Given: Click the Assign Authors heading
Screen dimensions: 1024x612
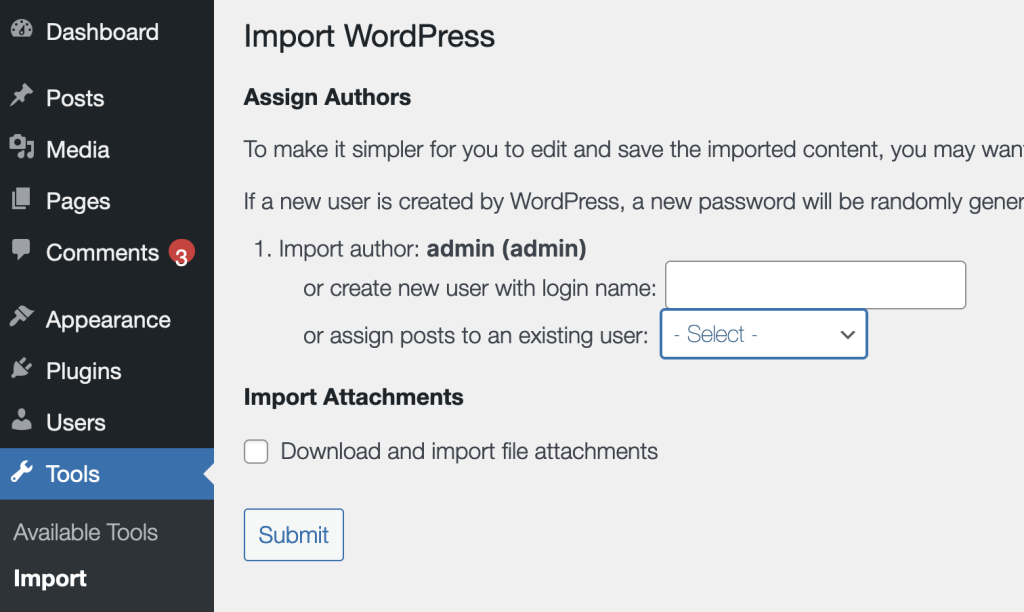Looking at the screenshot, I should [x=327, y=97].
